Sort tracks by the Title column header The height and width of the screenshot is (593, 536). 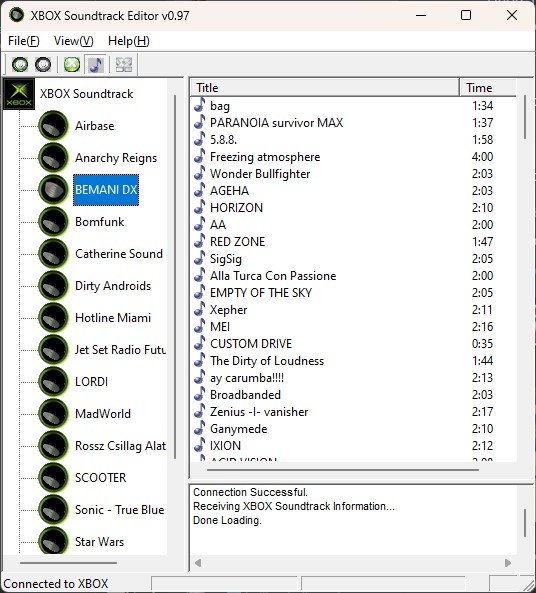click(325, 88)
